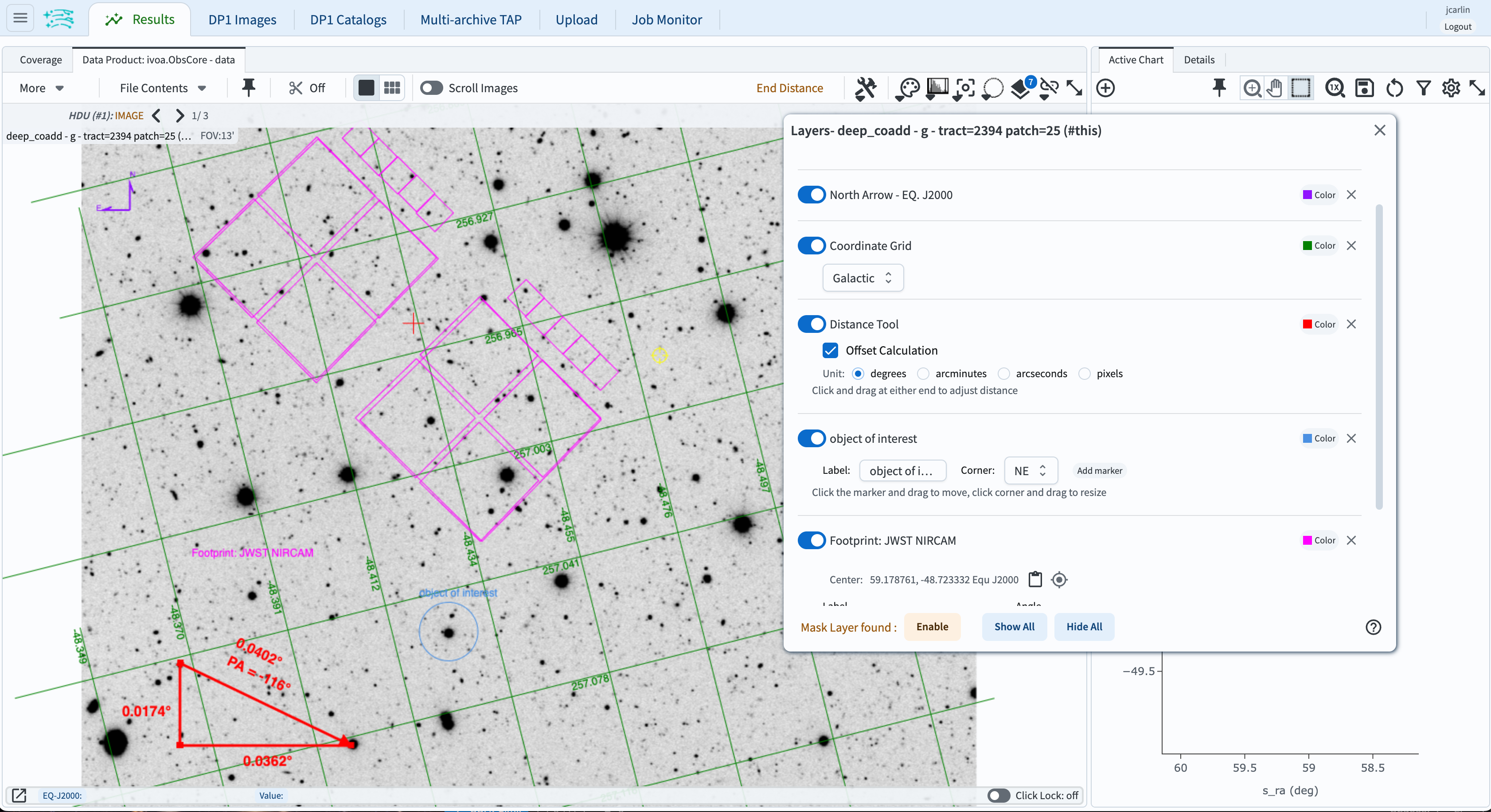Go to previous HDU with left chevron
This screenshot has height=812, width=1491.
coord(156,116)
